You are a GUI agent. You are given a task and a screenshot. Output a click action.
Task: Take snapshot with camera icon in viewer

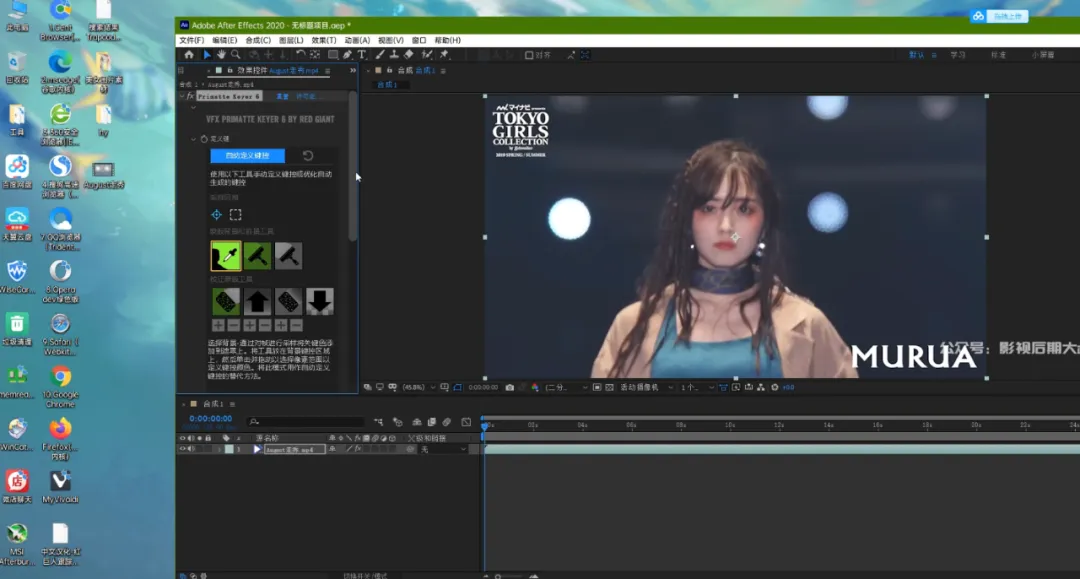[x=510, y=388]
